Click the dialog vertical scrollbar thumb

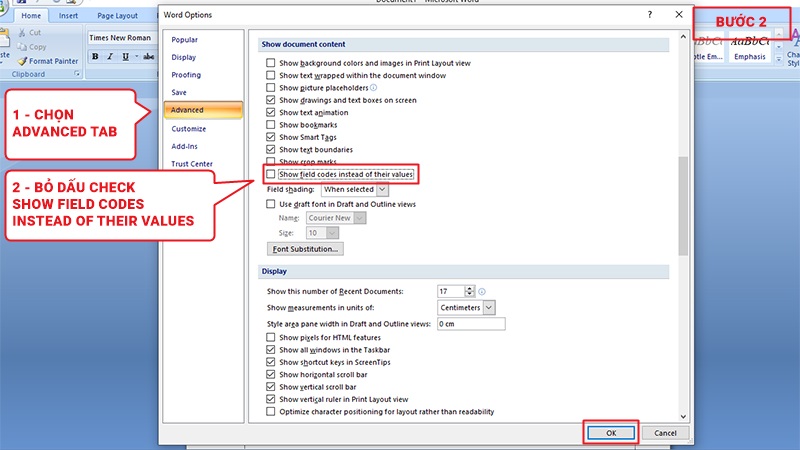tap(683, 206)
